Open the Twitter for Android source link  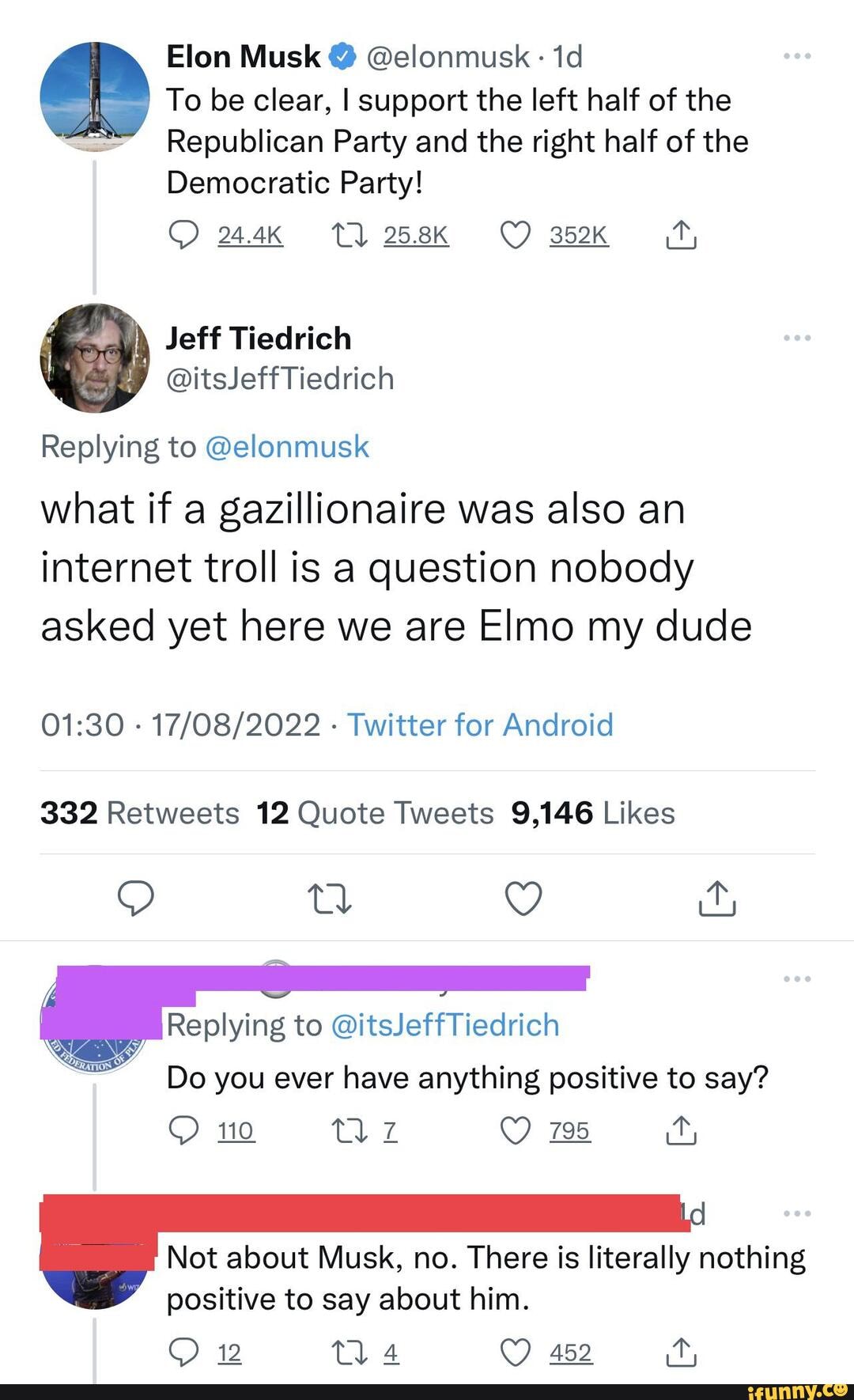(480, 725)
